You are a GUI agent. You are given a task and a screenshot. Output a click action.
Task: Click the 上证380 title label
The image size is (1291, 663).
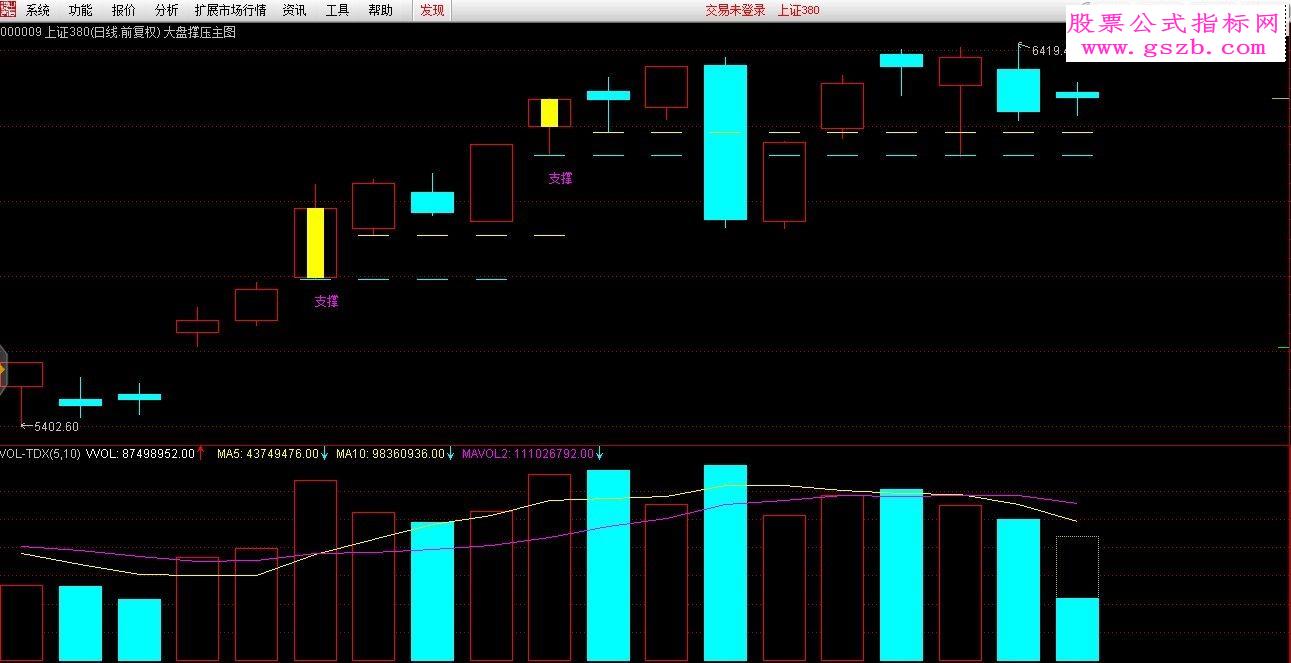click(x=798, y=10)
